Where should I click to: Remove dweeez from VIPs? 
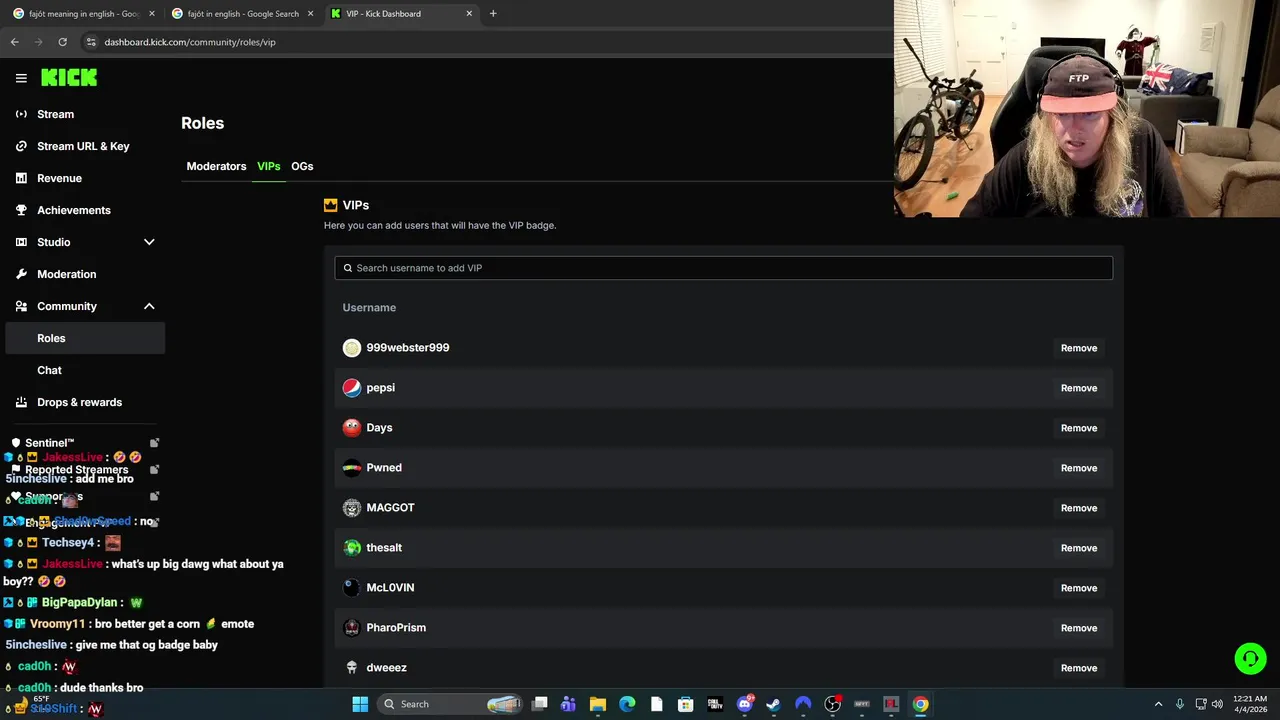click(x=1079, y=668)
